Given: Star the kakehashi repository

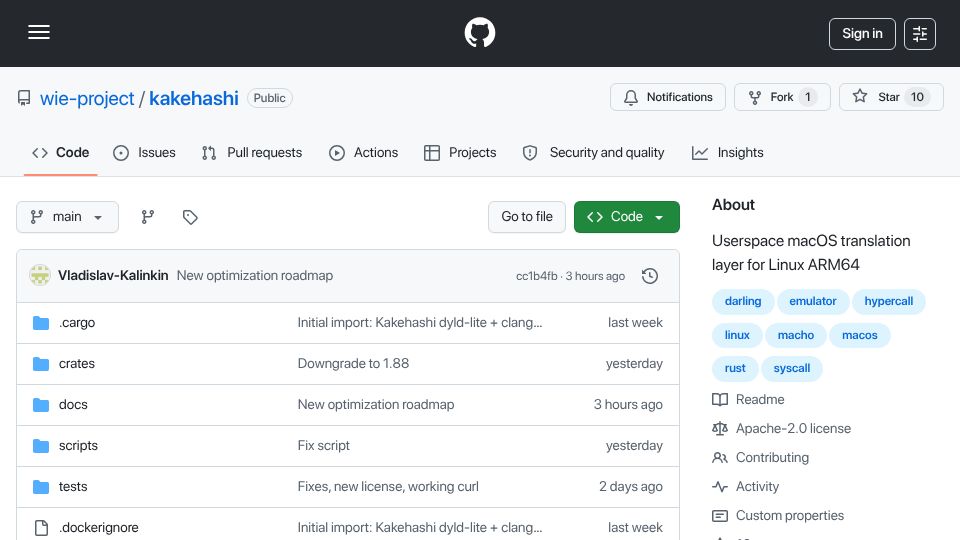Looking at the screenshot, I should point(891,97).
